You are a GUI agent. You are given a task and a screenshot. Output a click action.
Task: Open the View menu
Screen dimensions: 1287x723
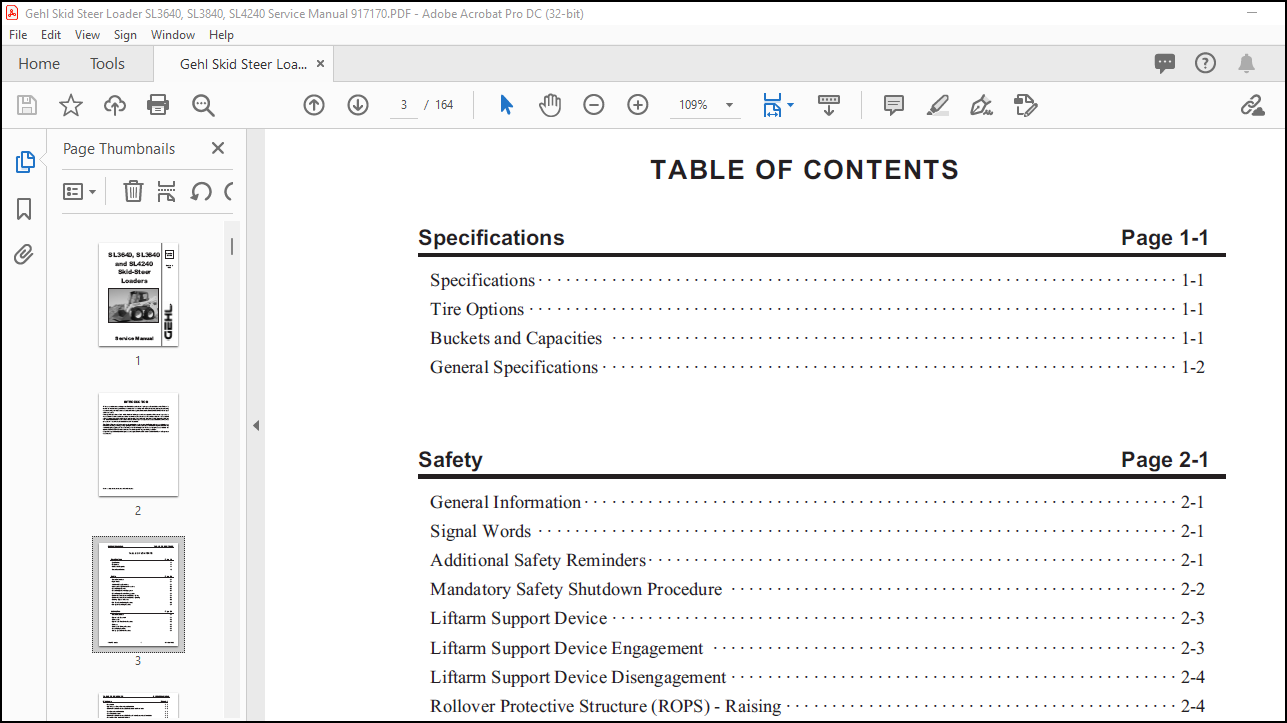88,34
